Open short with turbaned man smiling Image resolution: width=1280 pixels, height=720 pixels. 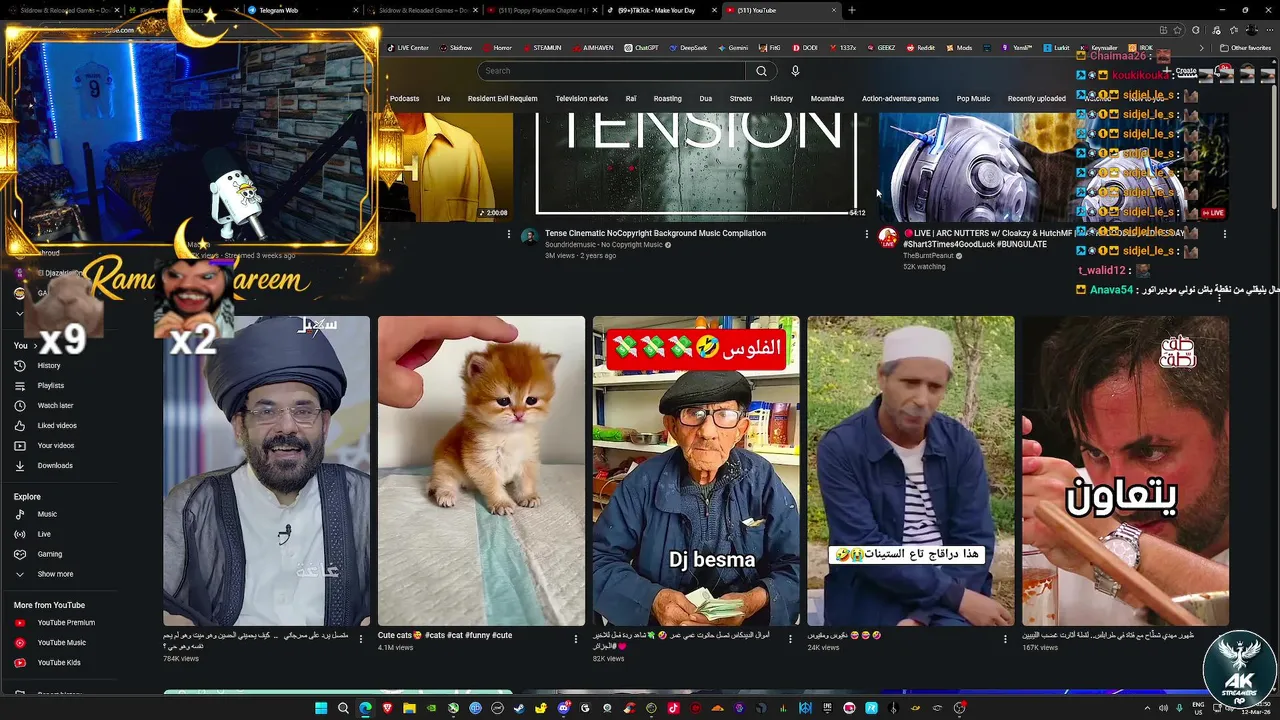tap(266, 471)
